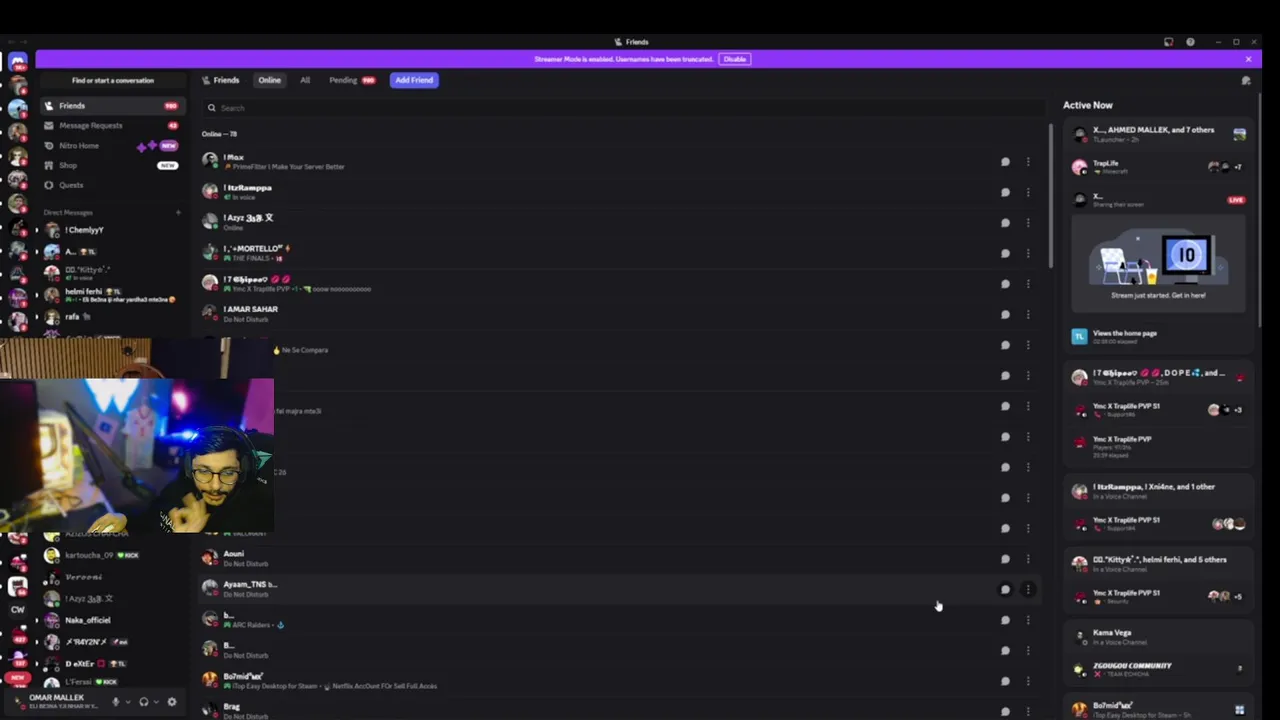
Task: Open the Help question mark icon
Action: pos(1190,42)
